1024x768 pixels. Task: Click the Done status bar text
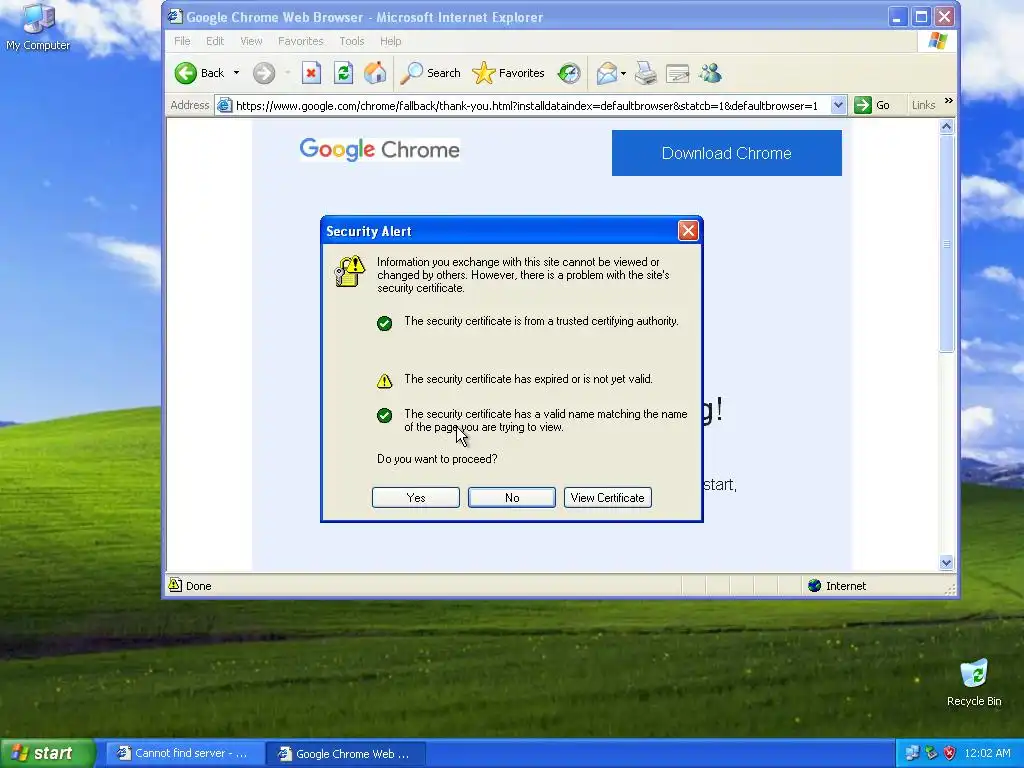point(199,586)
